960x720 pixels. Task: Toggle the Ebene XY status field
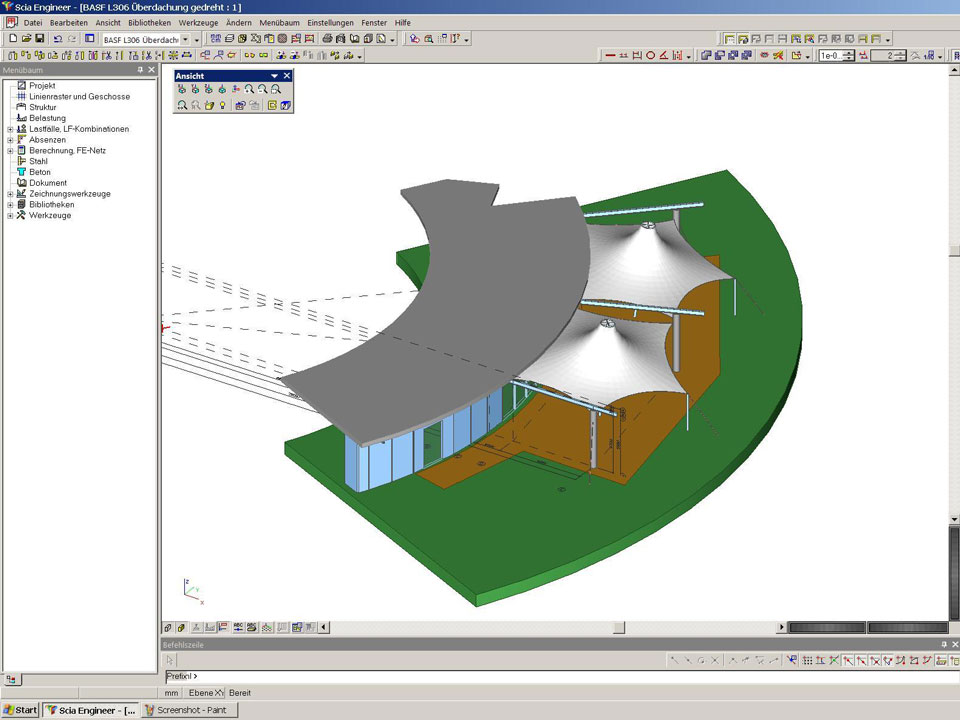pos(206,693)
